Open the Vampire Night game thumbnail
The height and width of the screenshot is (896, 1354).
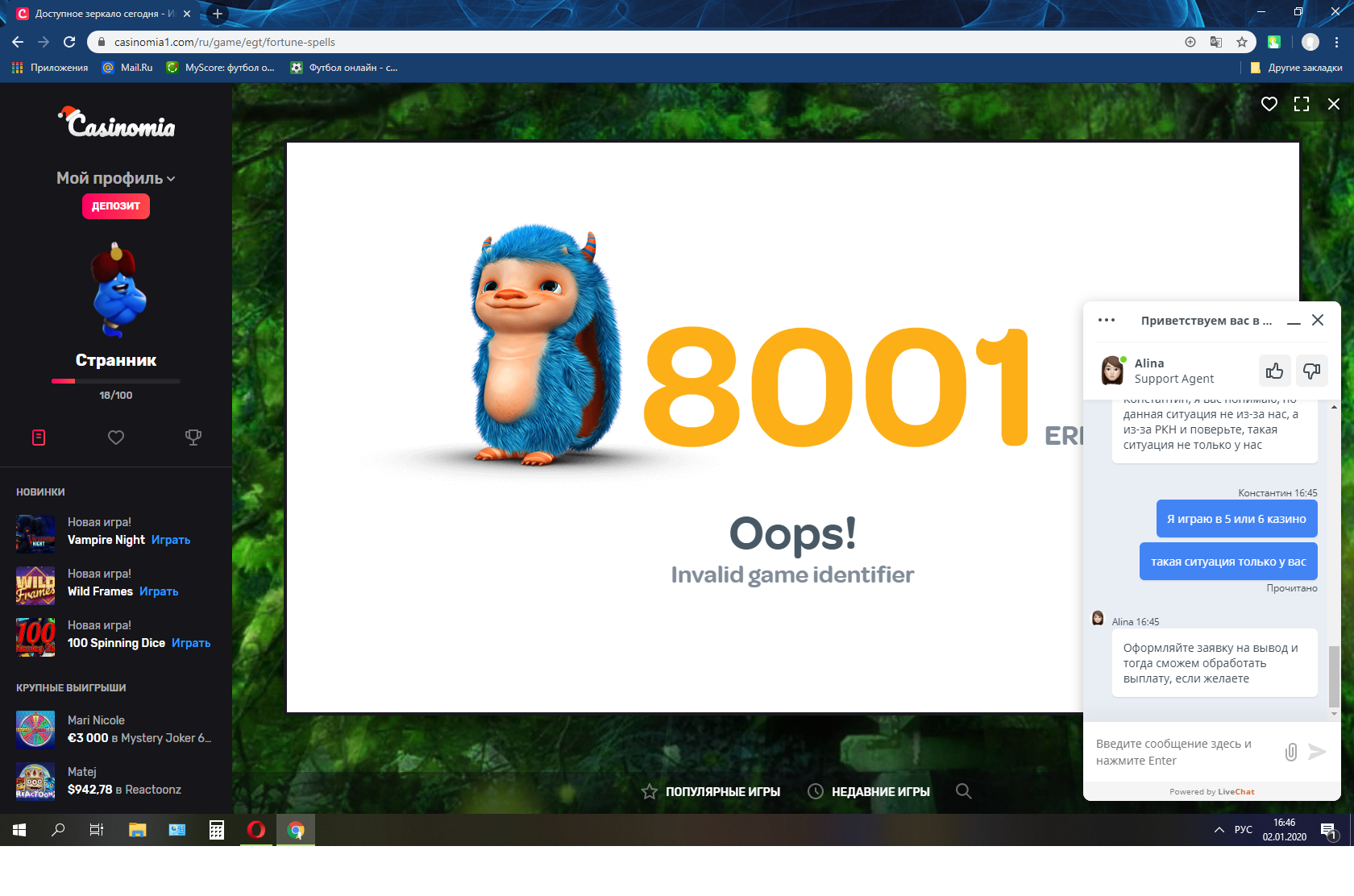click(x=35, y=533)
